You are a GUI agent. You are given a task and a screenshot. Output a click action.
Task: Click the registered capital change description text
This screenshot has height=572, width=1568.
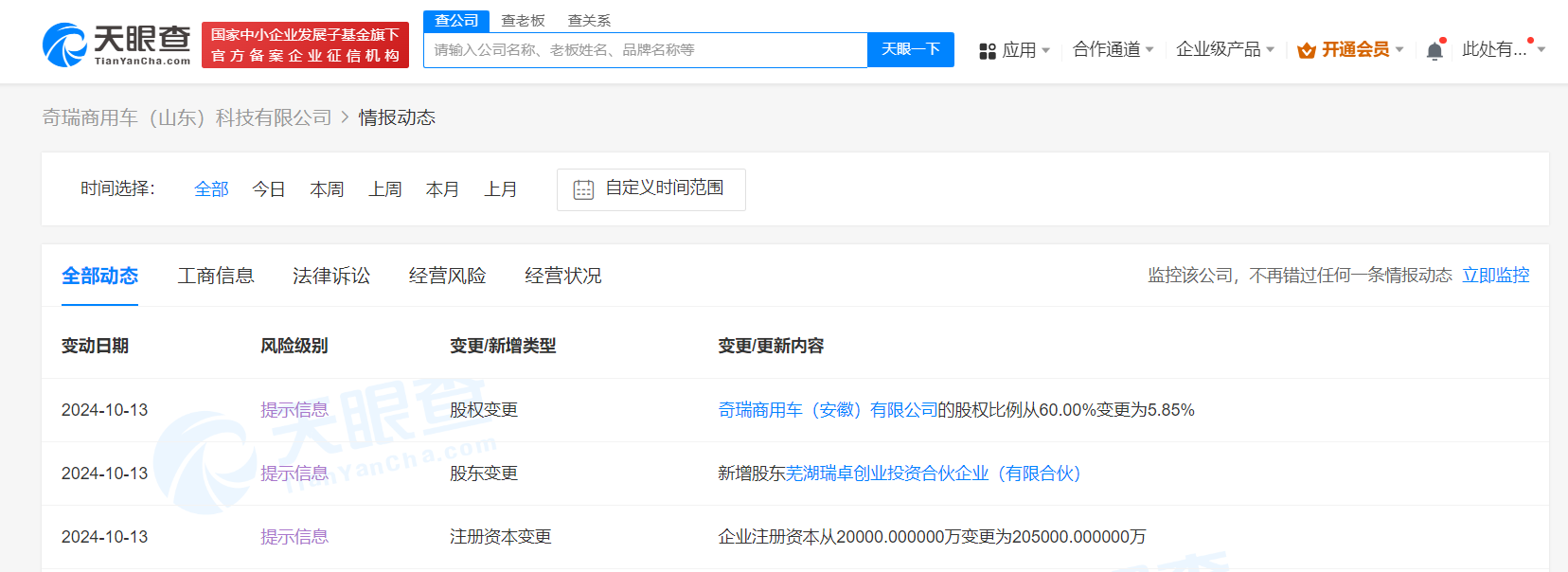coord(932,537)
